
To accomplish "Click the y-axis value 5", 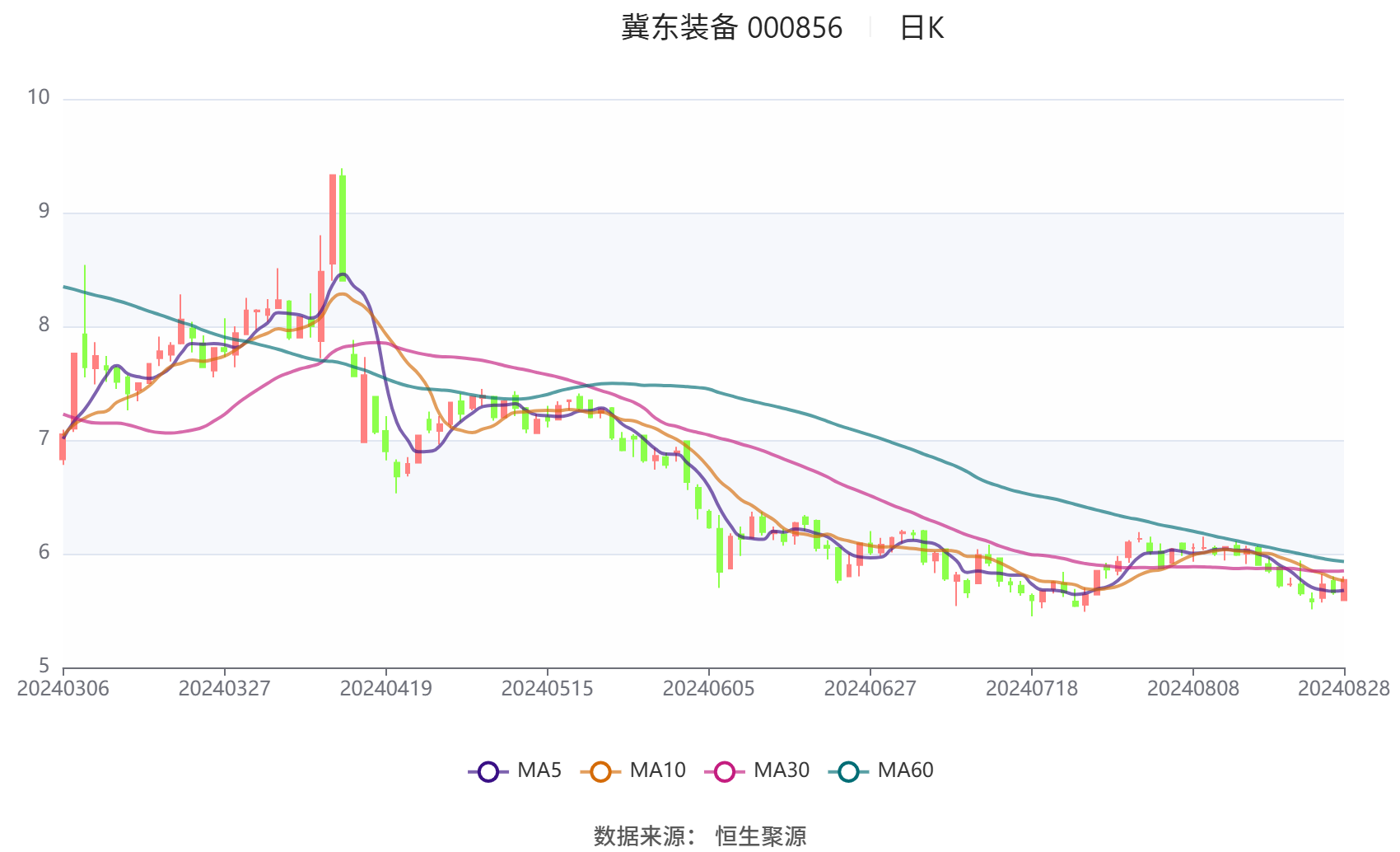I will click(x=44, y=666).
